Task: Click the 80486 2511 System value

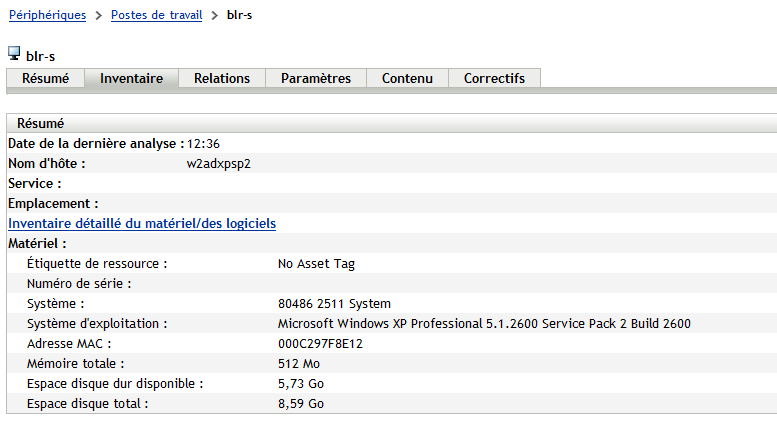Action: [334, 303]
